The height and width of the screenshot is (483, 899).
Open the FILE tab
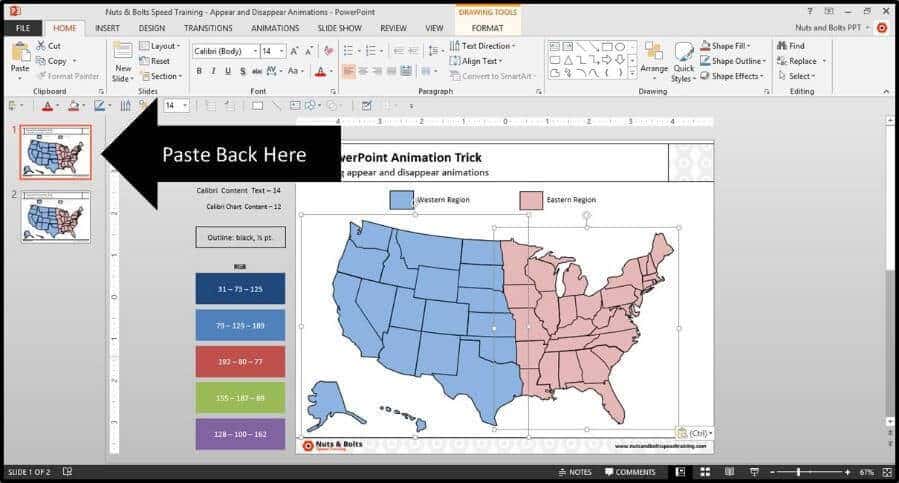pyautogui.click(x=23, y=28)
